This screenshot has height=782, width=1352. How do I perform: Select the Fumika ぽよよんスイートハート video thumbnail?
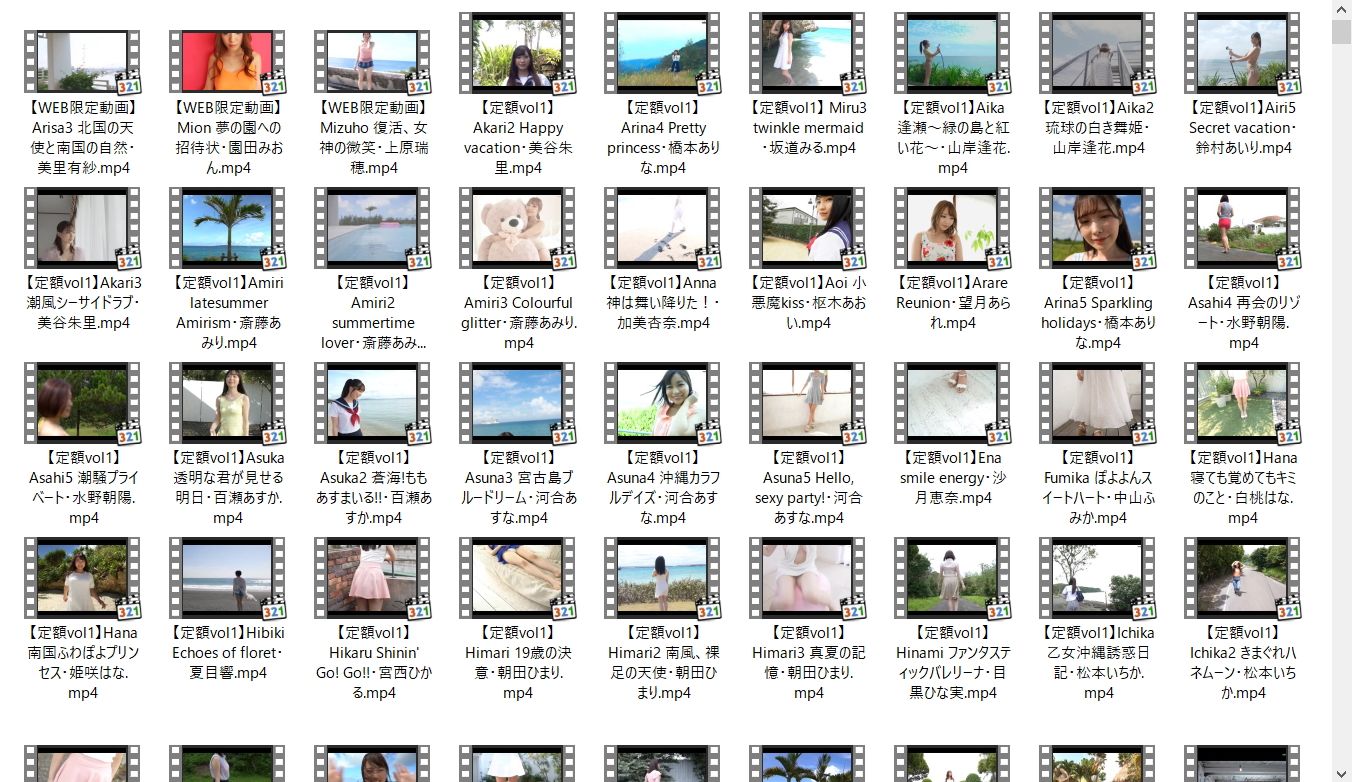[1097, 403]
